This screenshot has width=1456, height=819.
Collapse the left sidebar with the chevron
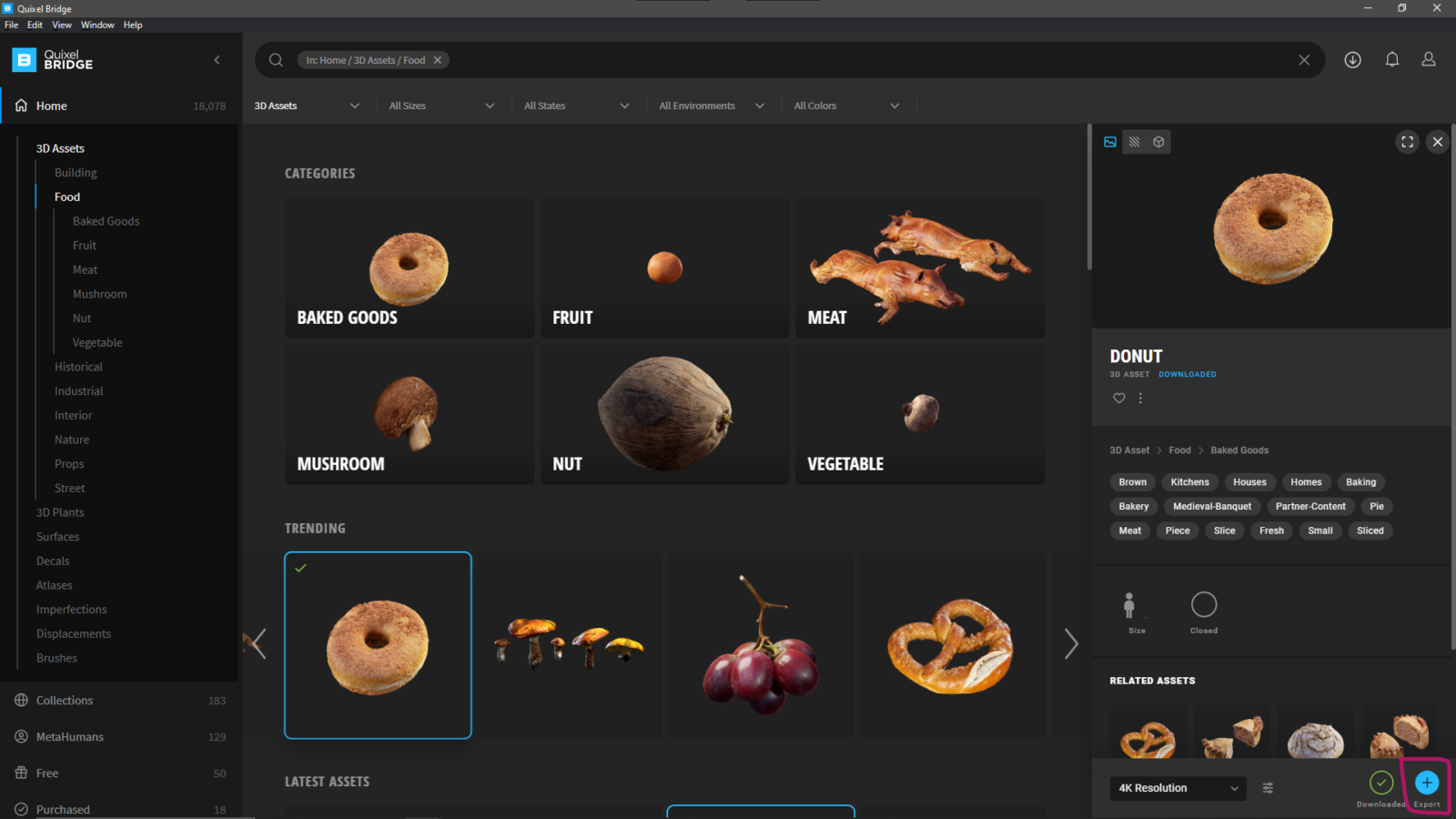217,59
